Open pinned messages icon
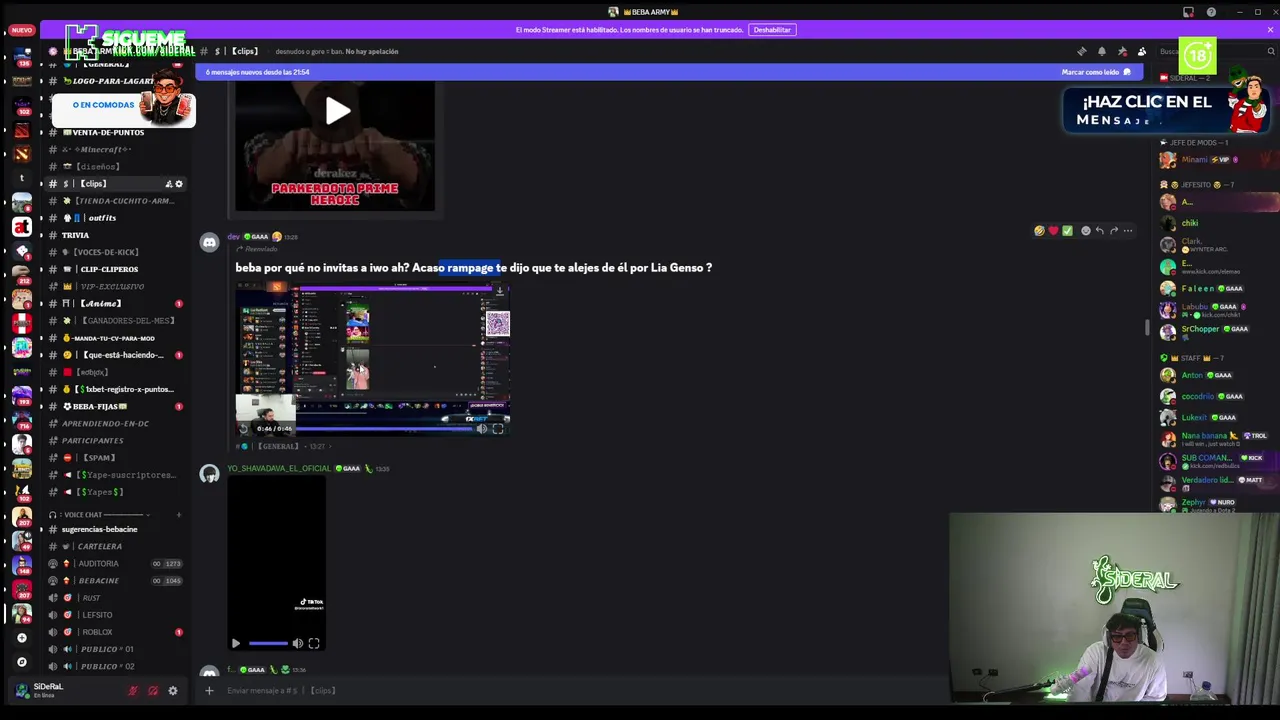This screenshot has height=720, width=1280. 1122,51
